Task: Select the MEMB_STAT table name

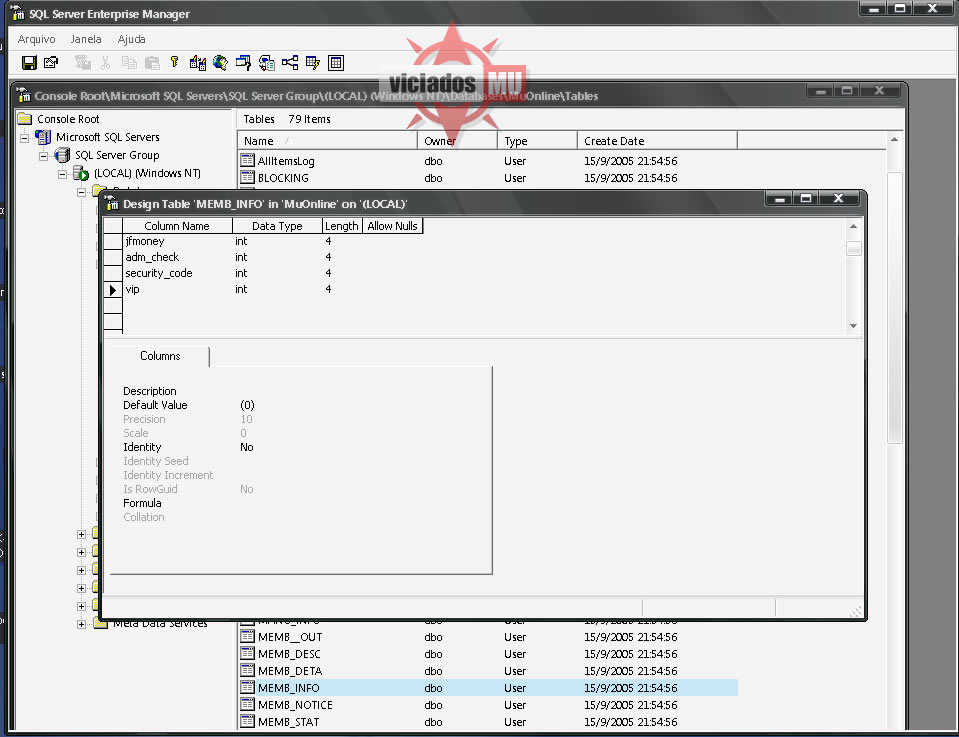Action: (288, 722)
